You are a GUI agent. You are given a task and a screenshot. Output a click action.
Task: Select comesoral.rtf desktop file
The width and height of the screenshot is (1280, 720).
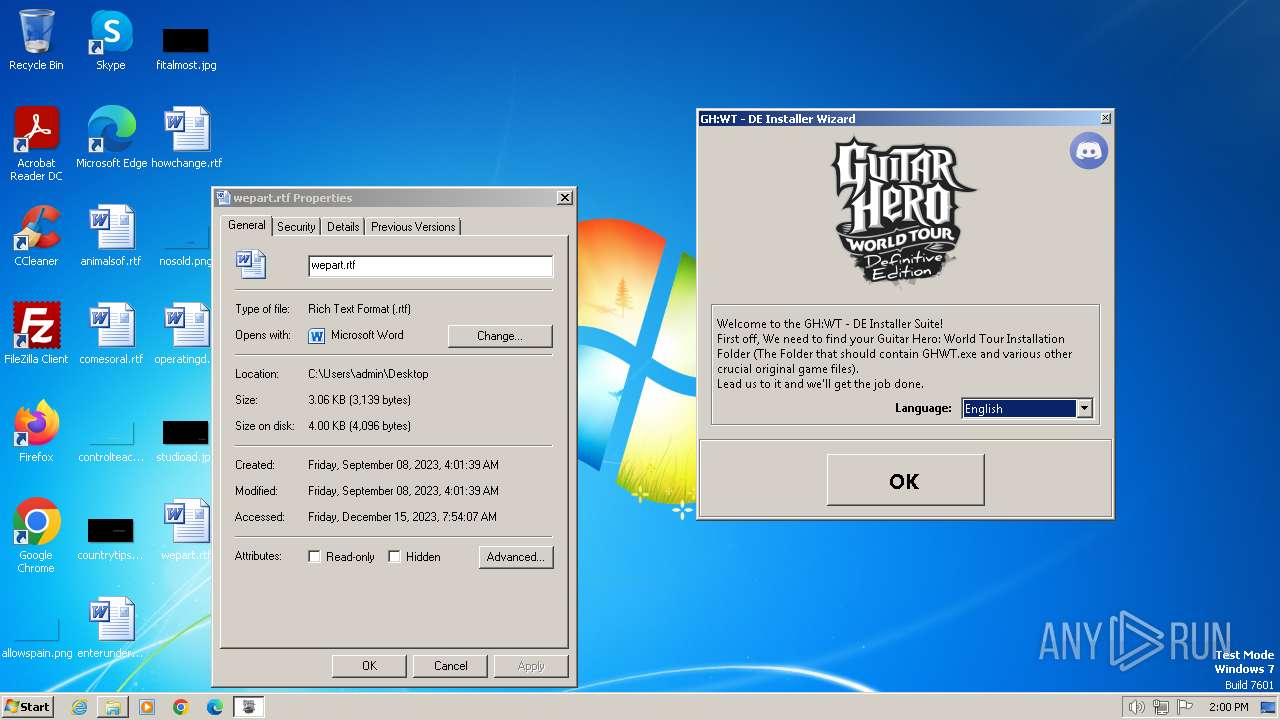coord(111,333)
